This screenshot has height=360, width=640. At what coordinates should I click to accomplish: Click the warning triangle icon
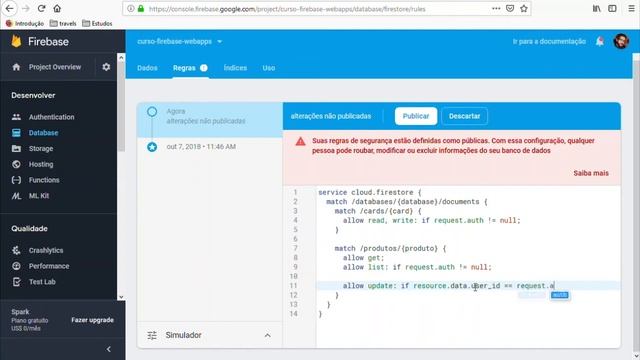click(x=300, y=142)
